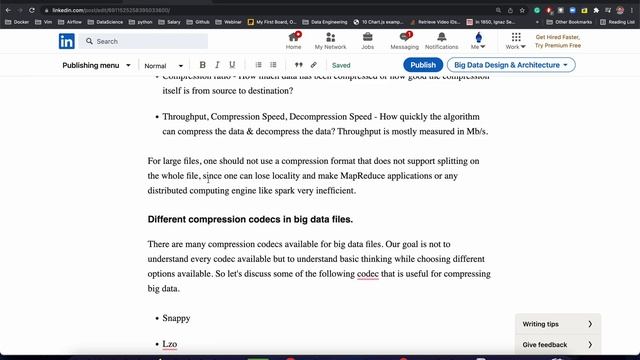Open the Salary bookmark folder
640x360 pixels.
click(169, 22)
